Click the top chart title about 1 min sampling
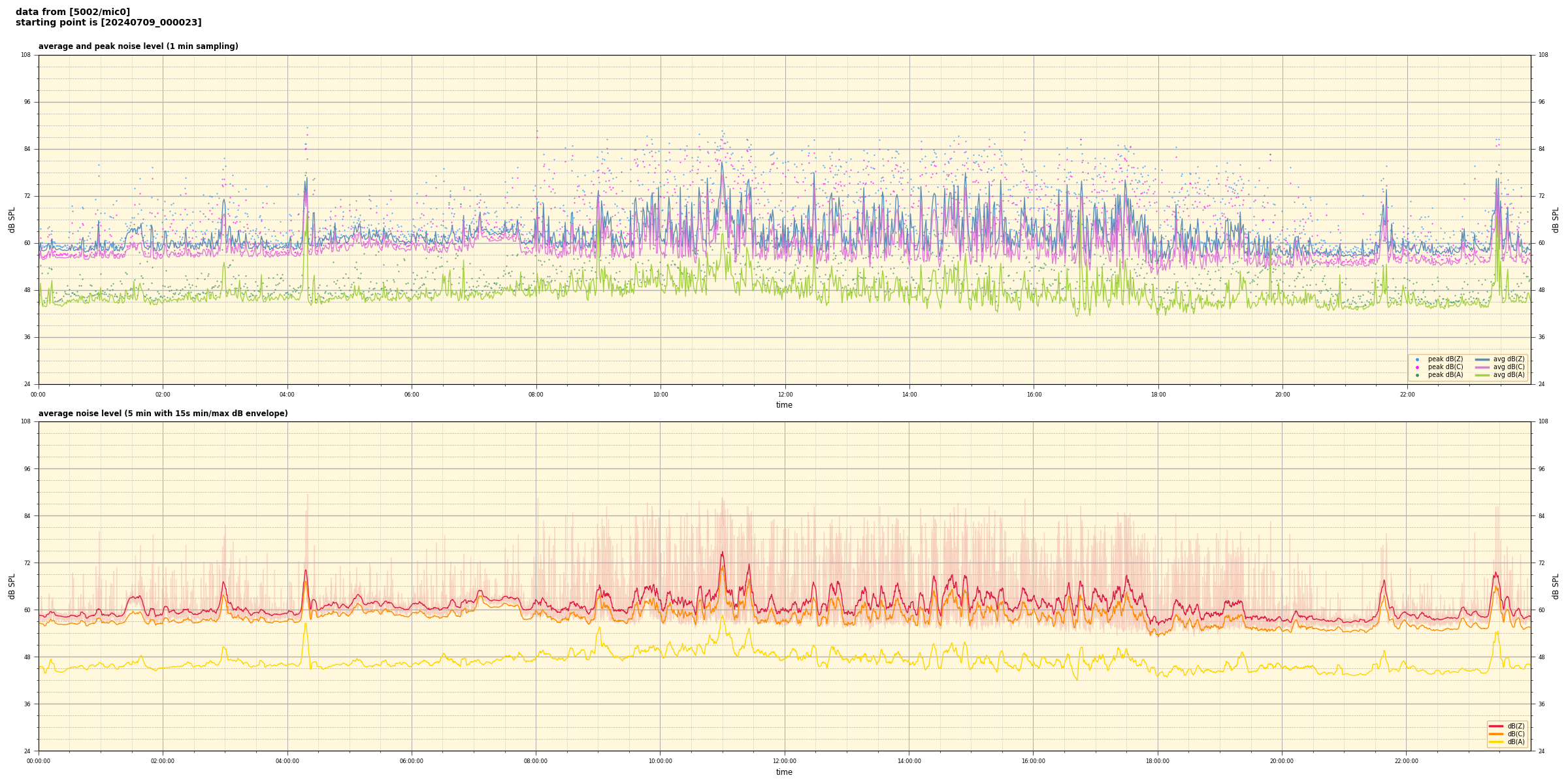Screen dimensions: 1568x784 [x=138, y=46]
